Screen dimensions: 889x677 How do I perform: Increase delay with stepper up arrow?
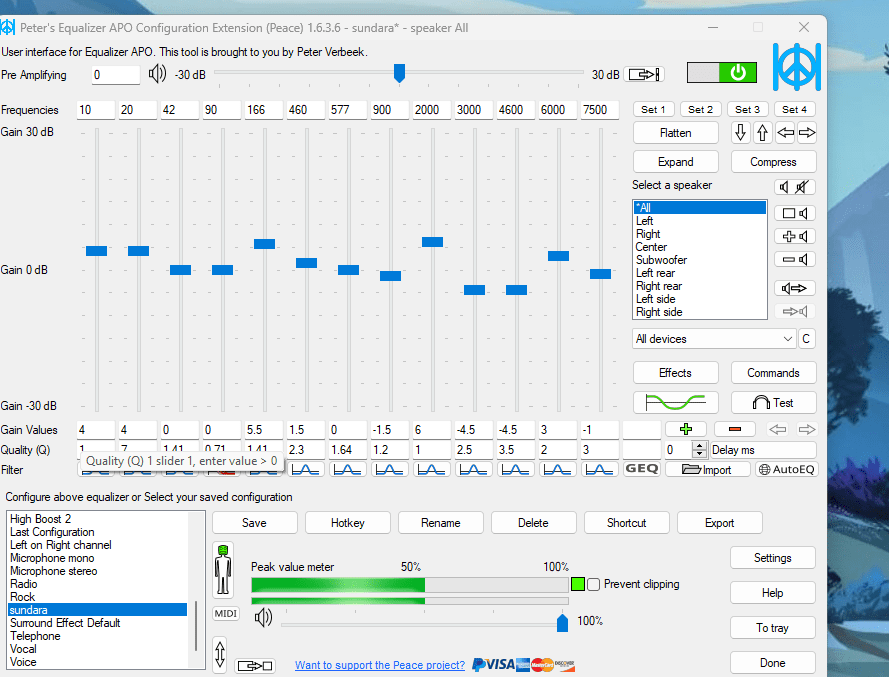coord(700,446)
